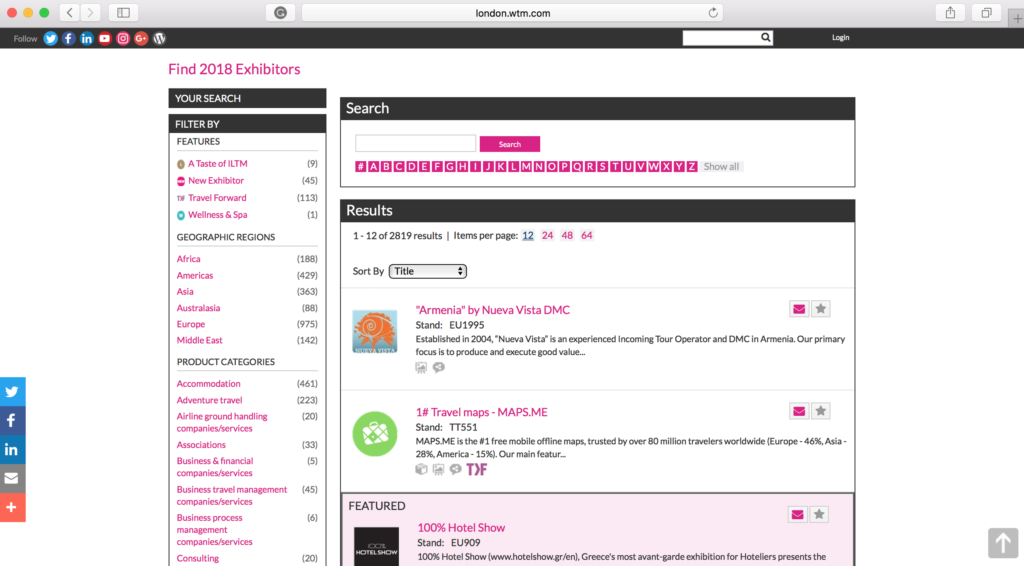
Task: Click the Safari address bar london.wtm.com
Action: point(513,12)
